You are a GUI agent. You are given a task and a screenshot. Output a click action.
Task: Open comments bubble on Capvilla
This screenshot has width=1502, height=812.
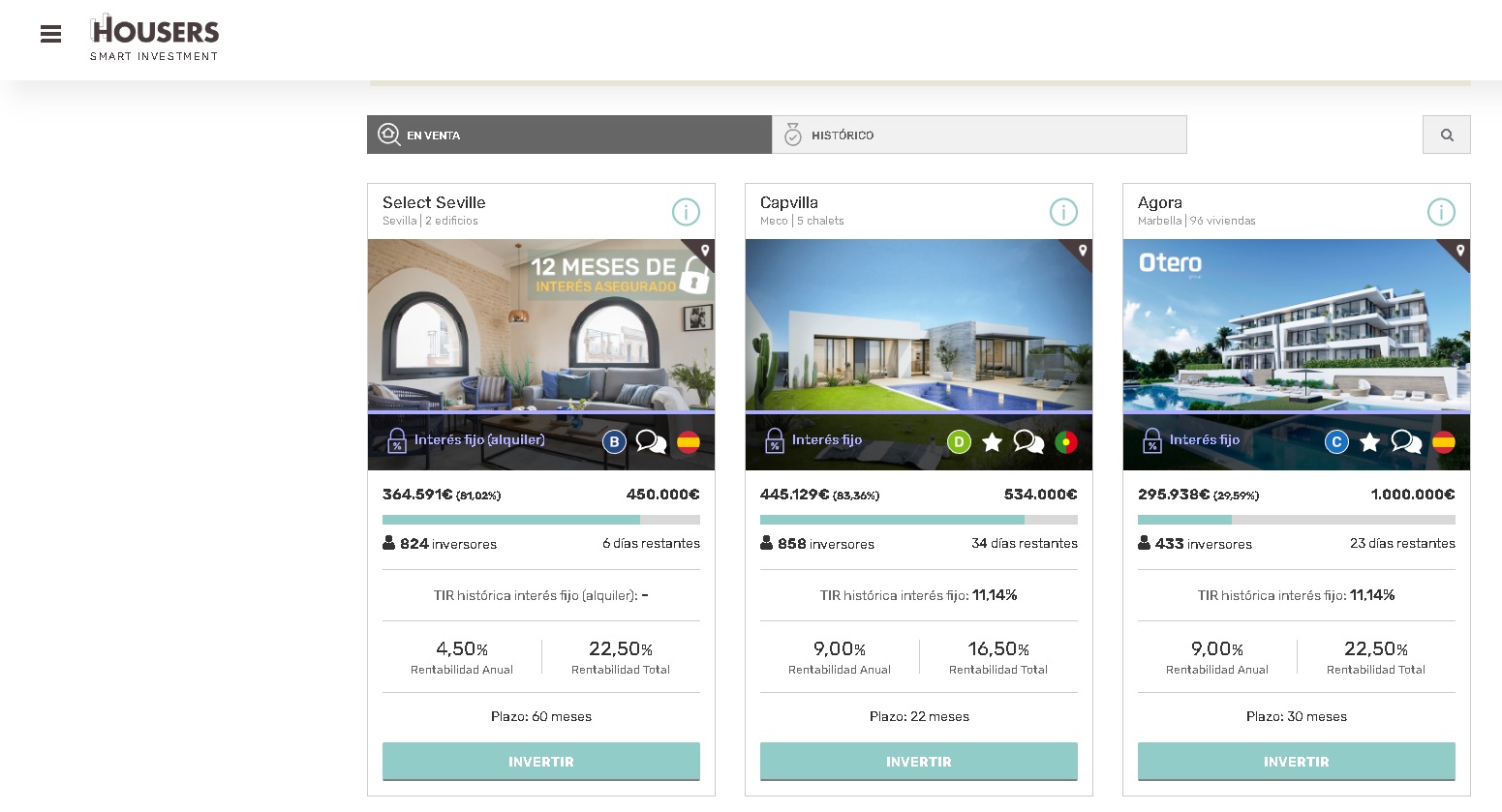point(1028,442)
